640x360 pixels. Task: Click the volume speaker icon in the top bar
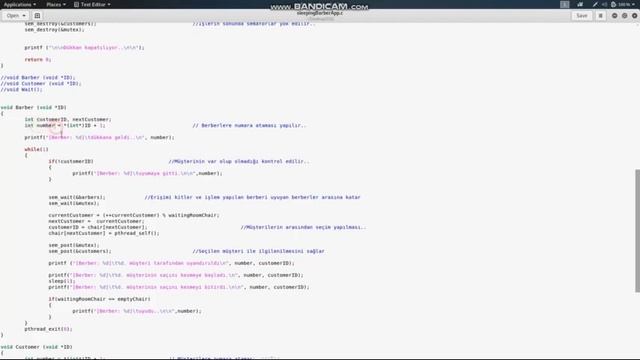coord(604,4)
